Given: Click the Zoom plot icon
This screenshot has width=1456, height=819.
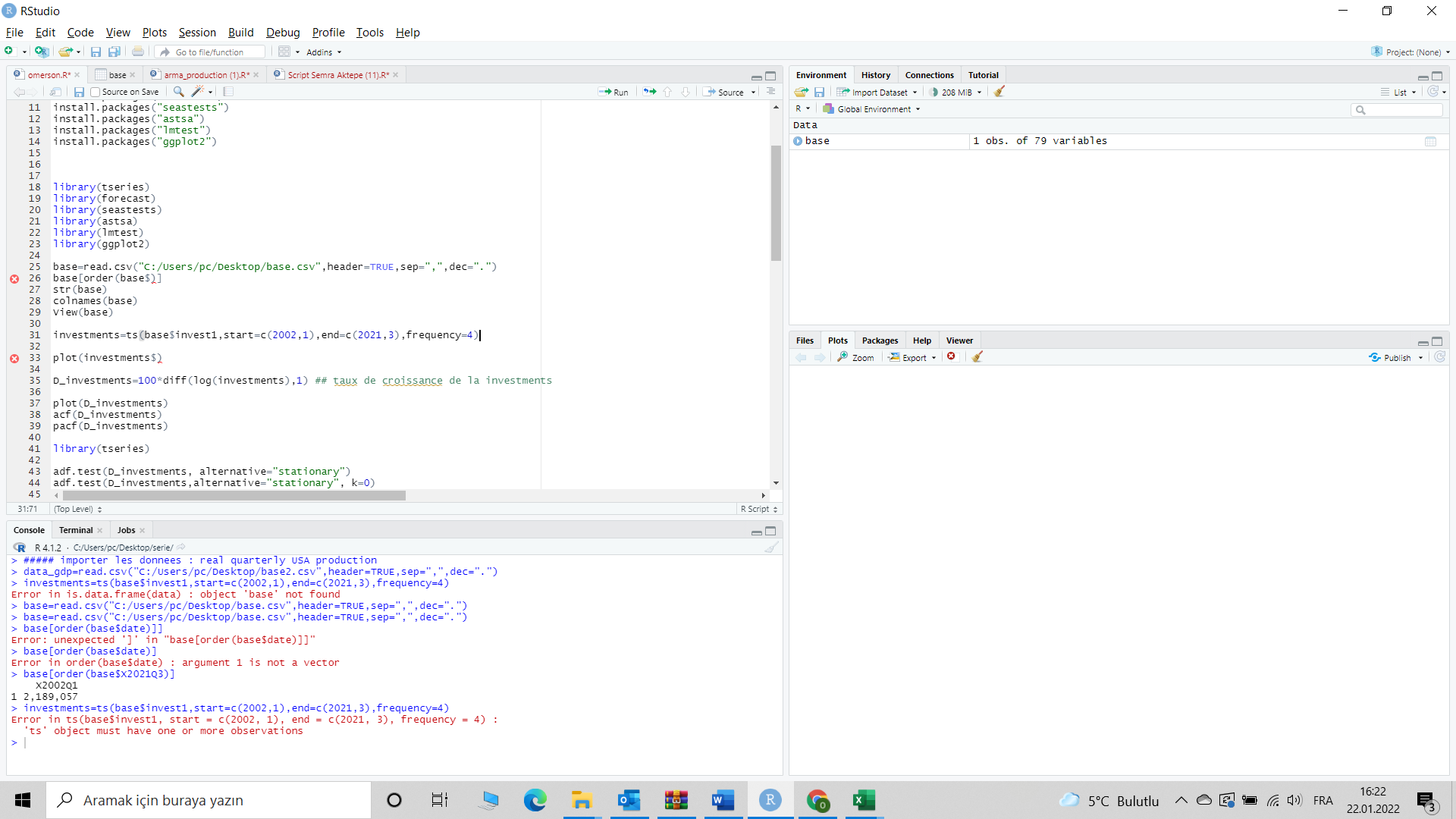Looking at the screenshot, I should pyautogui.click(x=855, y=357).
